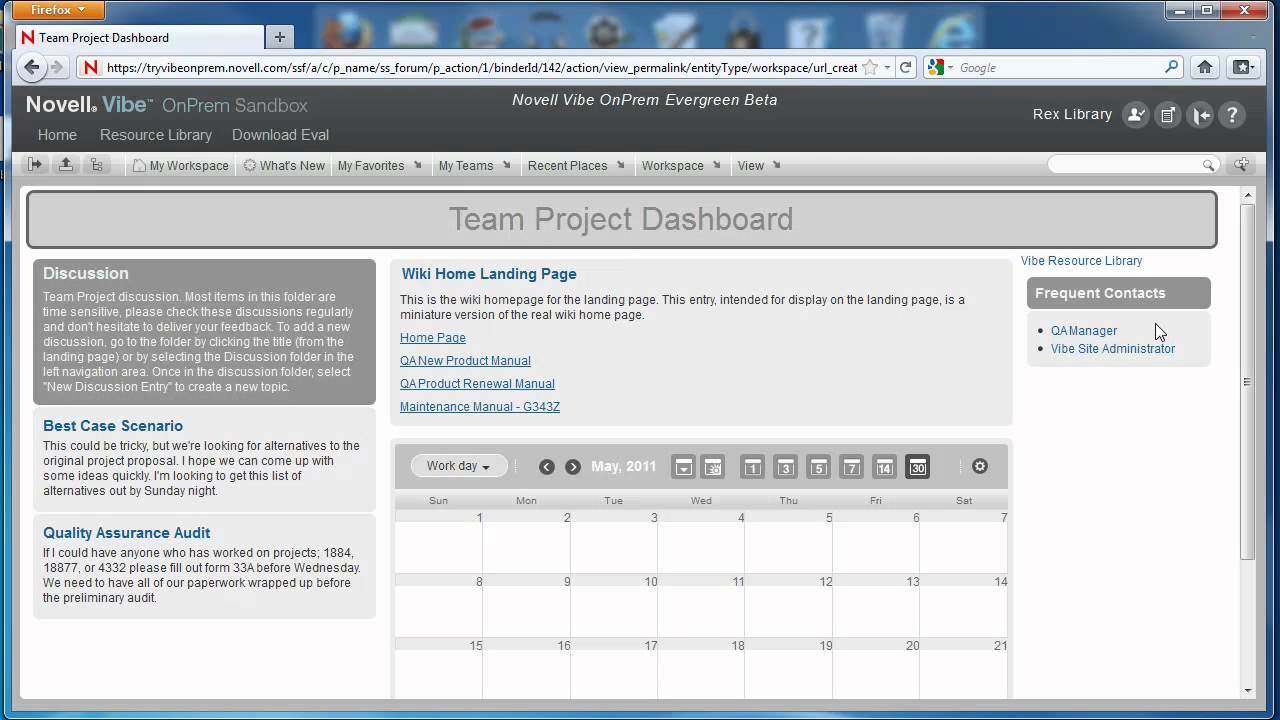This screenshot has width=1280, height=720.
Task: Open Resource Library navigation item
Action: pos(156,135)
